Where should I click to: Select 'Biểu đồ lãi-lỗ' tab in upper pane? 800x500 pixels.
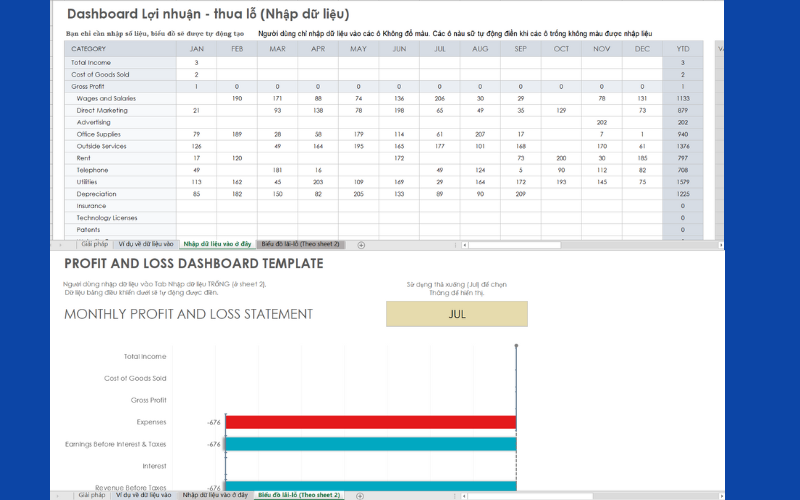300,244
